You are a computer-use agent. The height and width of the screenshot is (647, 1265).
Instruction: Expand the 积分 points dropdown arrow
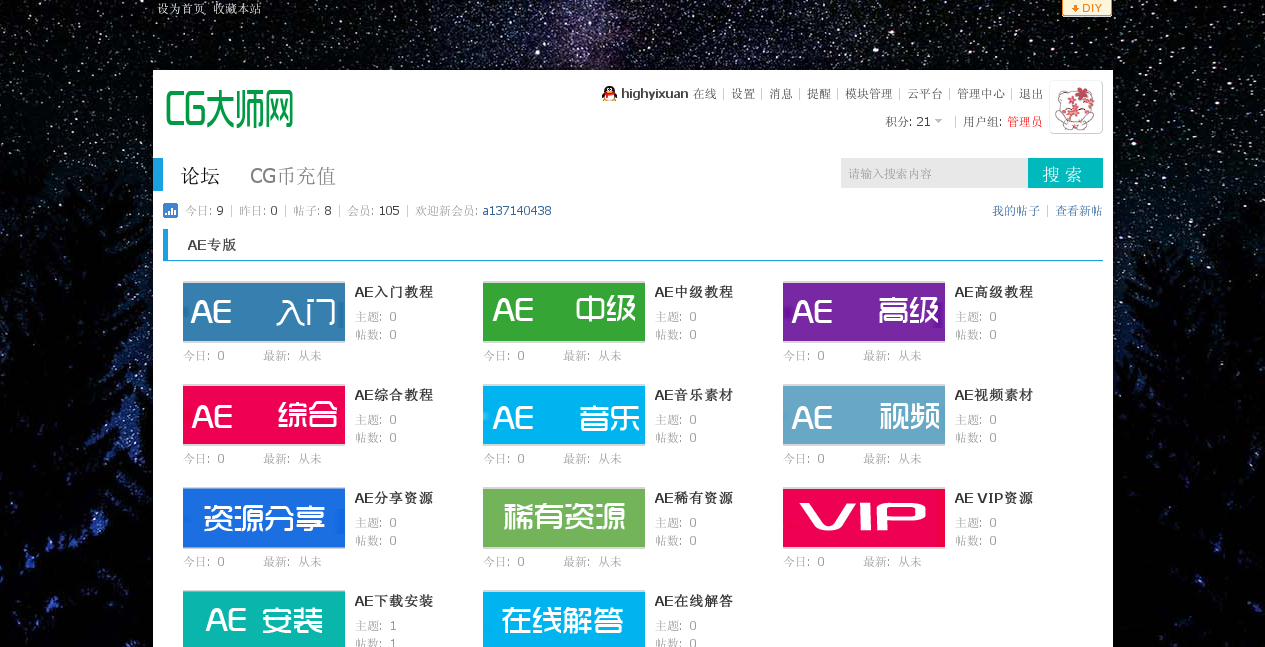coord(938,122)
